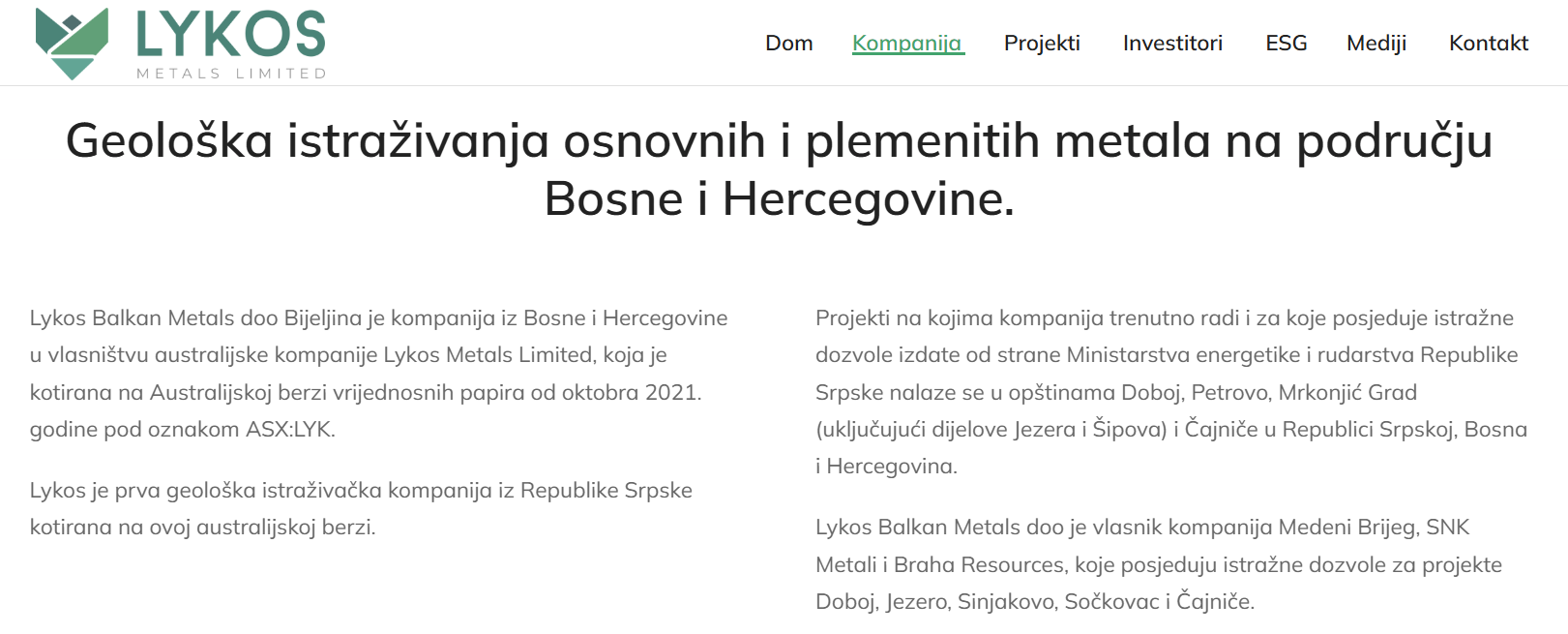Viewport: 1568px width, 634px height.
Task: Go to the Dom home page
Action: point(788,44)
